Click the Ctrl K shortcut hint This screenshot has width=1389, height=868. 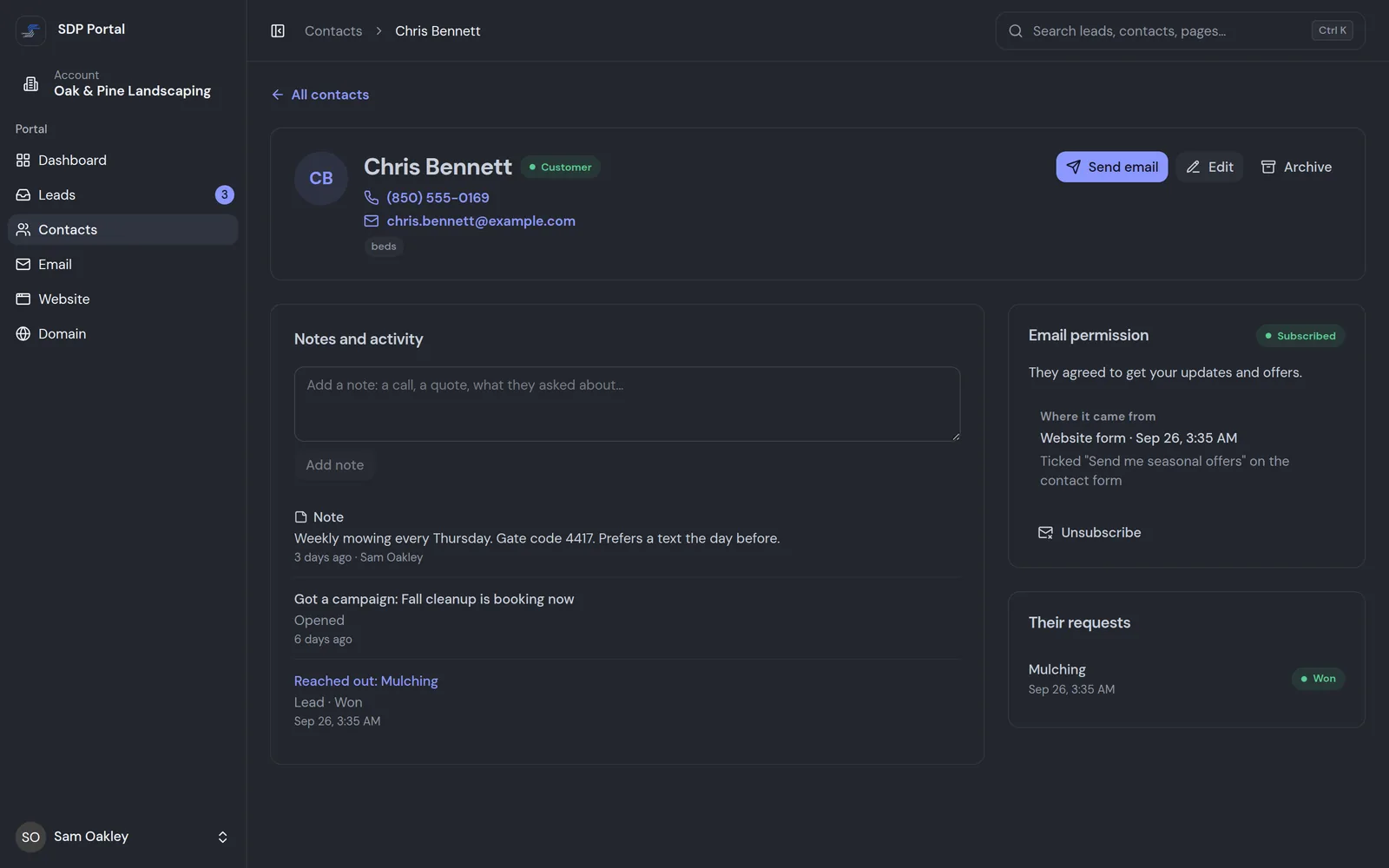1333,30
